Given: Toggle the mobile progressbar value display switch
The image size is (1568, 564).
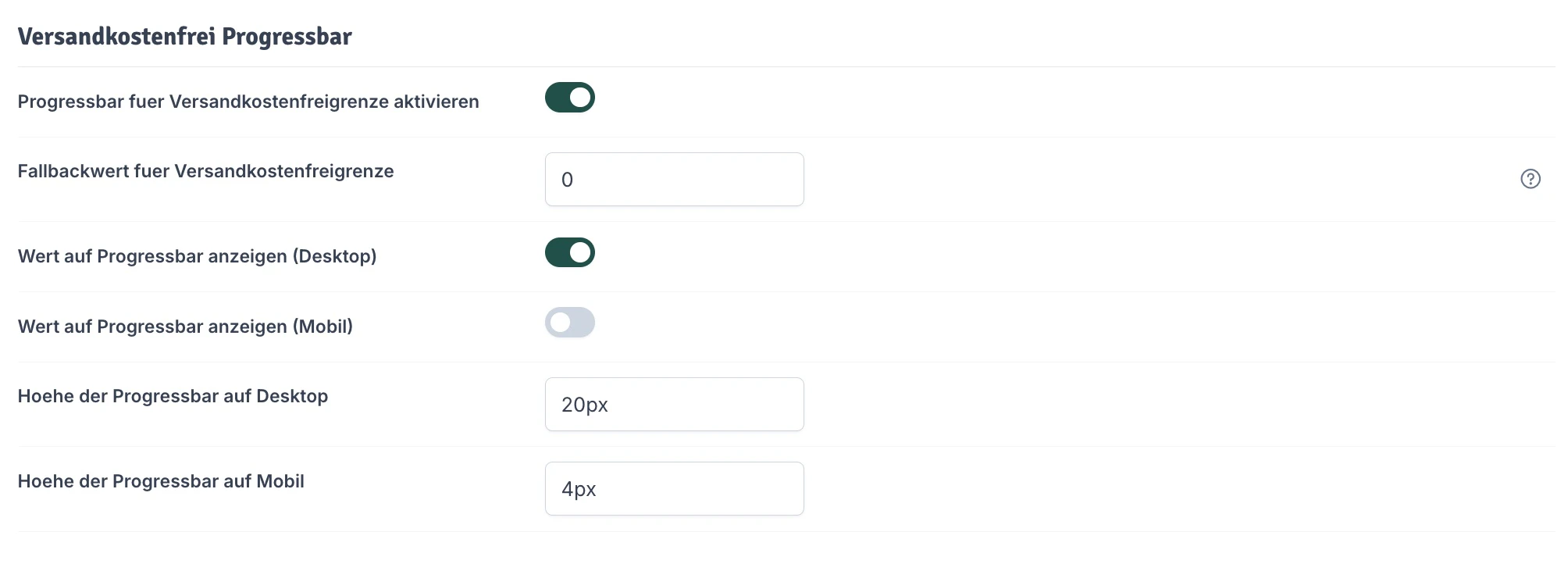Looking at the screenshot, I should (x=570, y=323).
